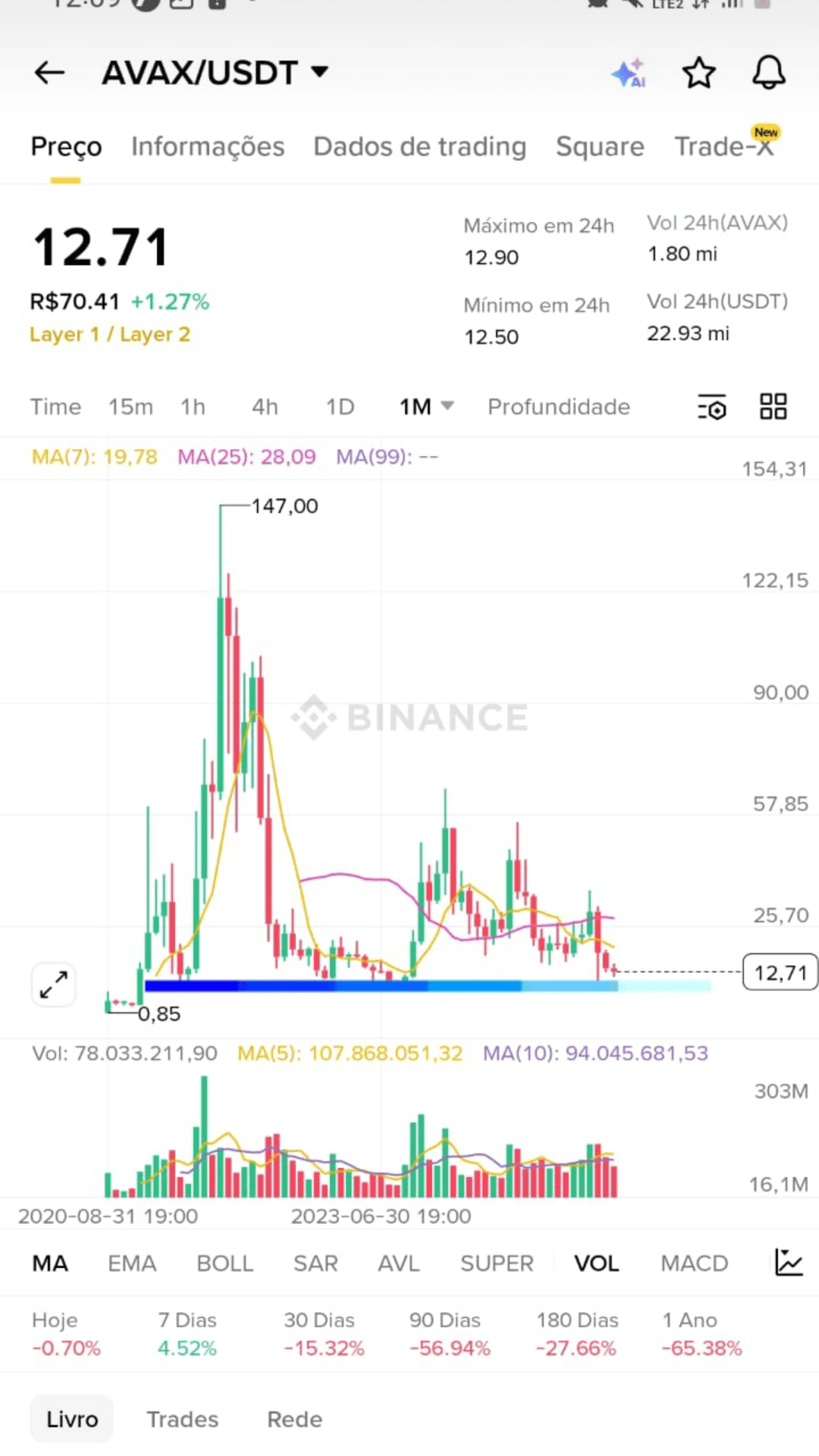
Task: Expand the 1M interval dropdown
Action: point(426,407)
